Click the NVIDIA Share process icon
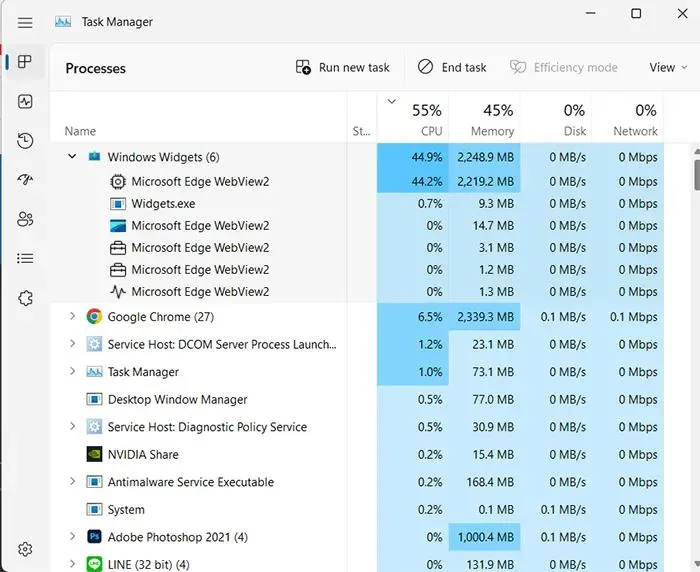Viewport: 700px width, 572px height. point(94,454)
